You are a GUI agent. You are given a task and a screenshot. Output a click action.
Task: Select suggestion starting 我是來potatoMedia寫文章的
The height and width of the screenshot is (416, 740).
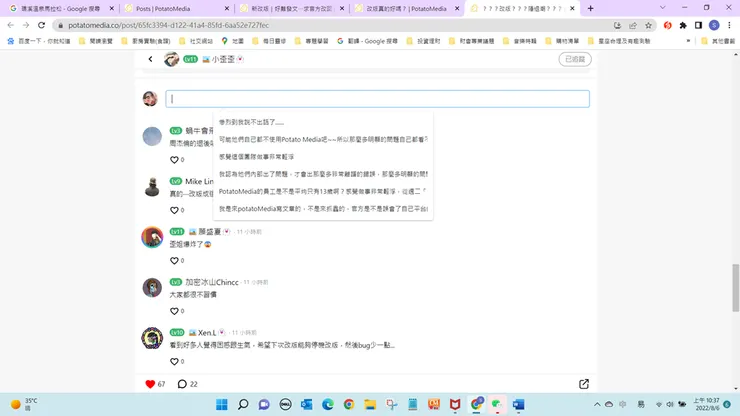point(323,209)
